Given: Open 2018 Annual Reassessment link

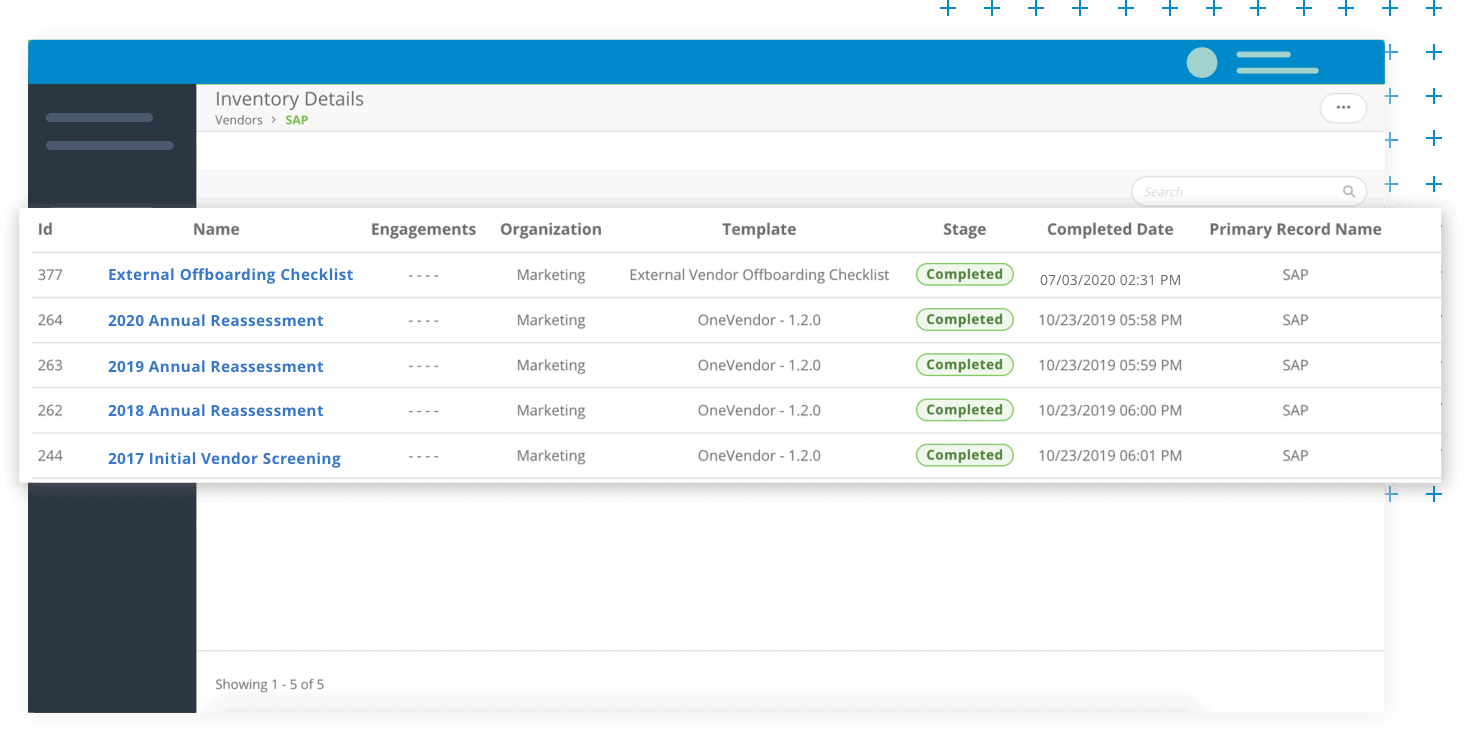Looking at the screenshot, I should (216, 410).
